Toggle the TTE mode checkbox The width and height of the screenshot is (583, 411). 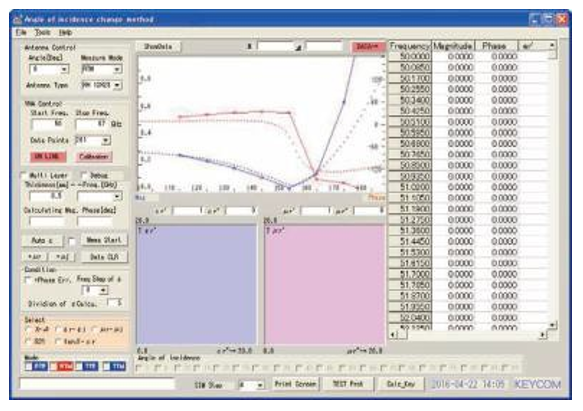(x=79, y=367)
